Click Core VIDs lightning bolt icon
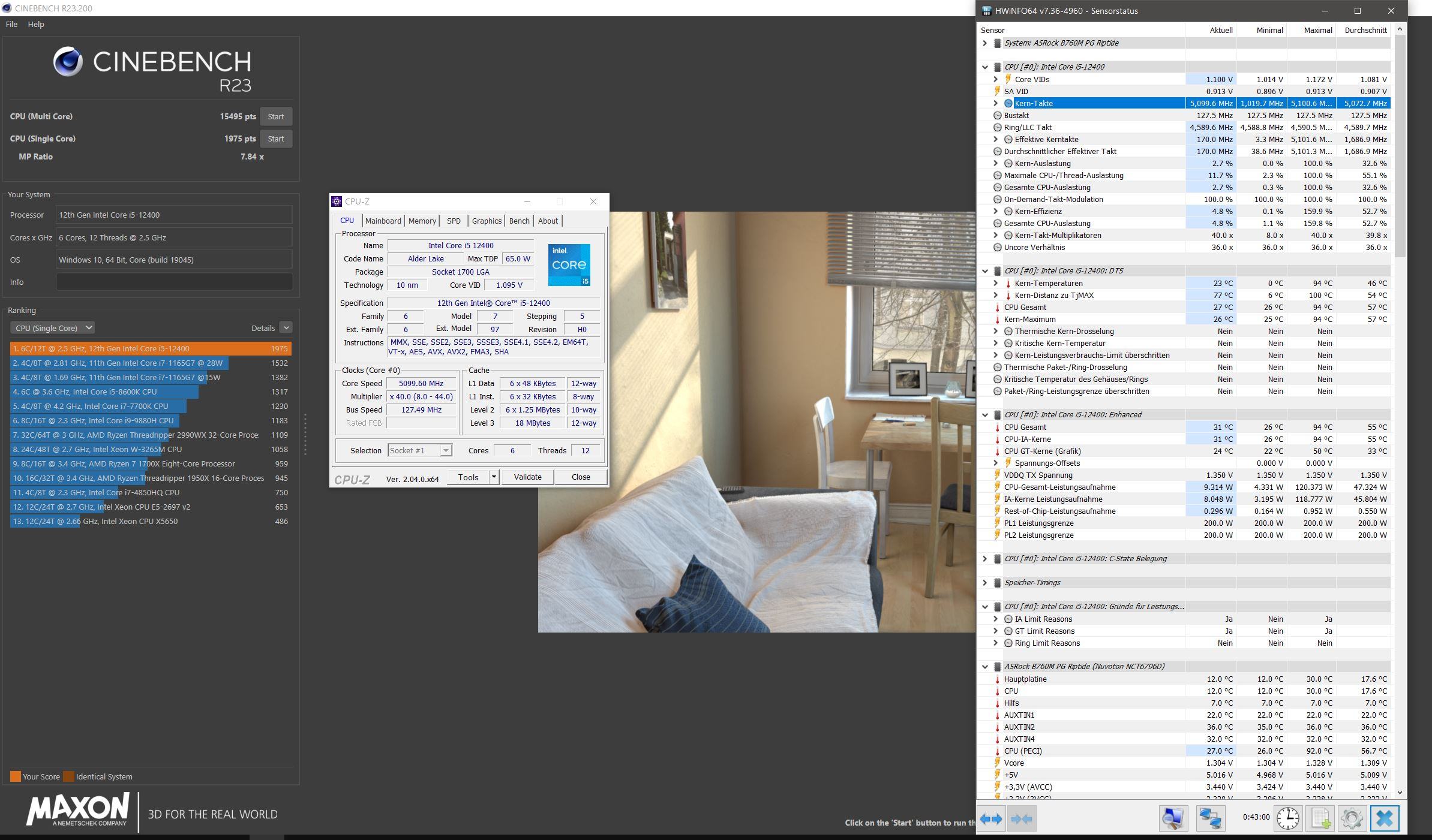This screenshot has height=840, width=1432. click(1008, 79)
